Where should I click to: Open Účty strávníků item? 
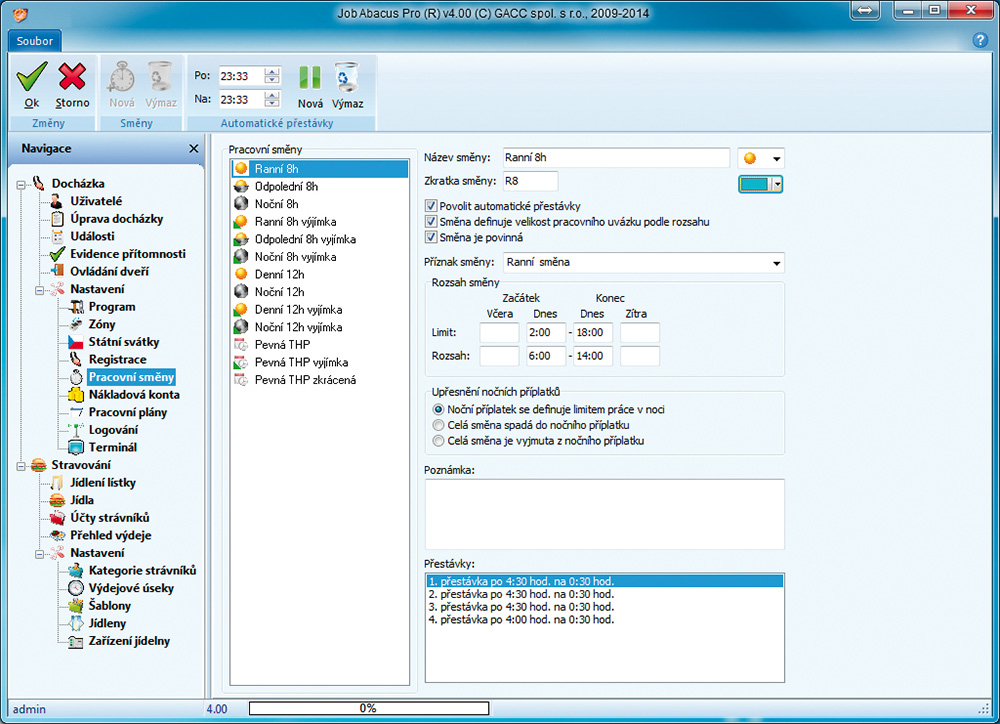tap(110, 518)
